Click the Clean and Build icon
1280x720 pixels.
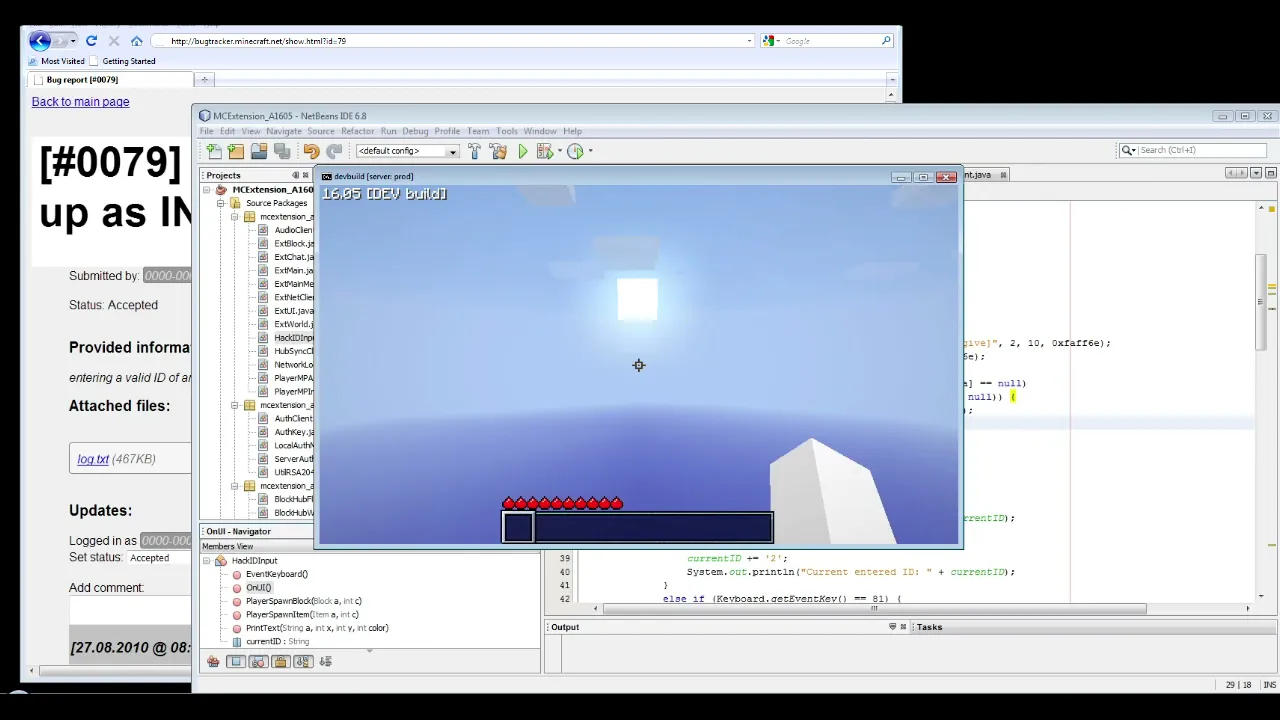click(498, 151)
